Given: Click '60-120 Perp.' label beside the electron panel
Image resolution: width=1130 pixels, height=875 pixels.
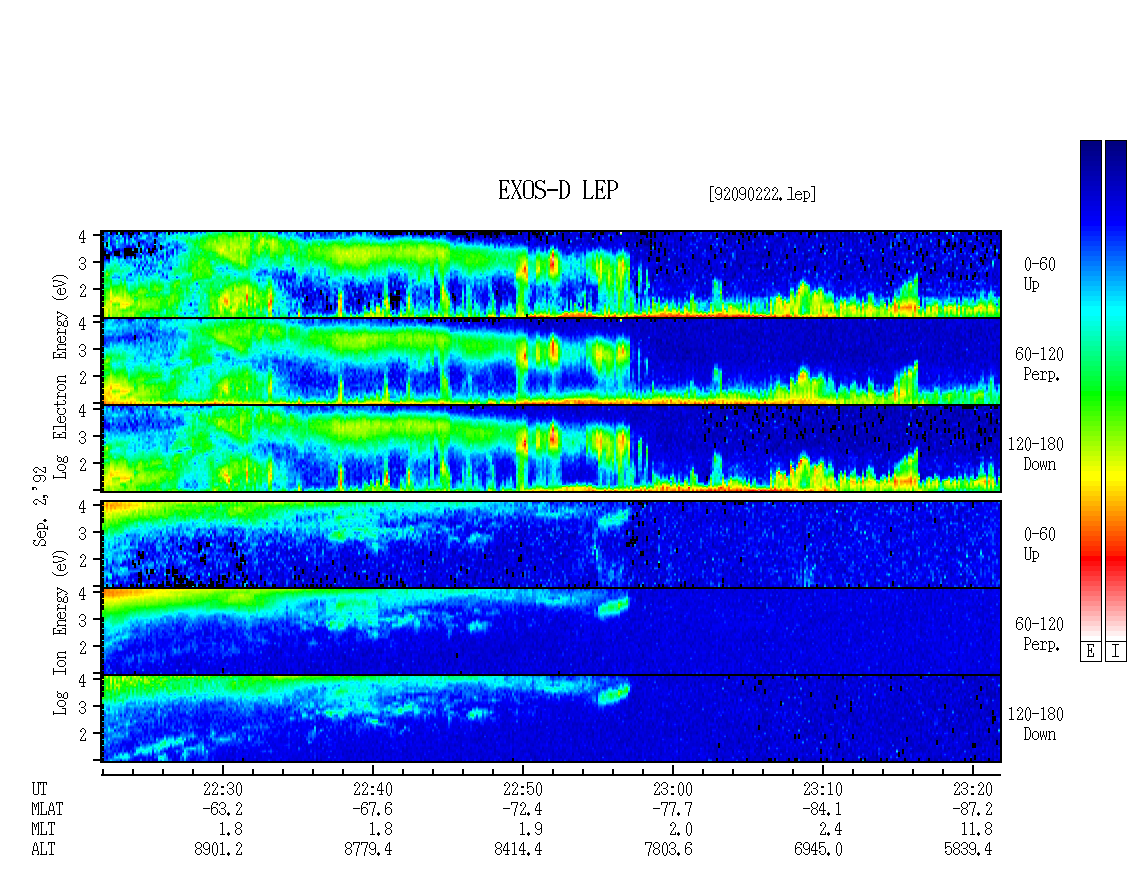Looking at the screenshot, I should pyautogui.click(x=1039, y=364).
